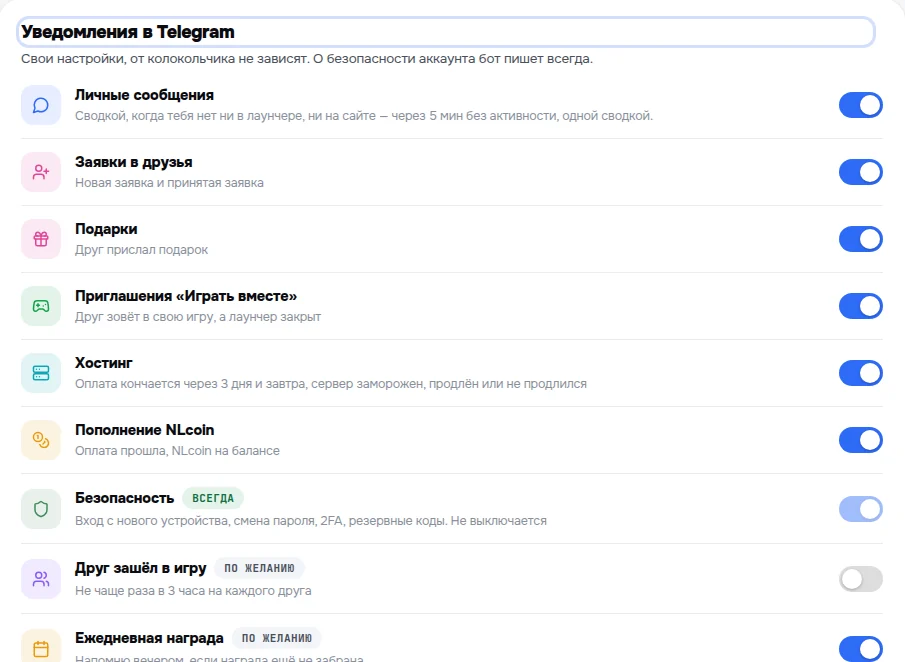The height and width of the screenshot is (662, 905).
Task: Click the Пополнение NLcoin title
Action: click(144, 430)
